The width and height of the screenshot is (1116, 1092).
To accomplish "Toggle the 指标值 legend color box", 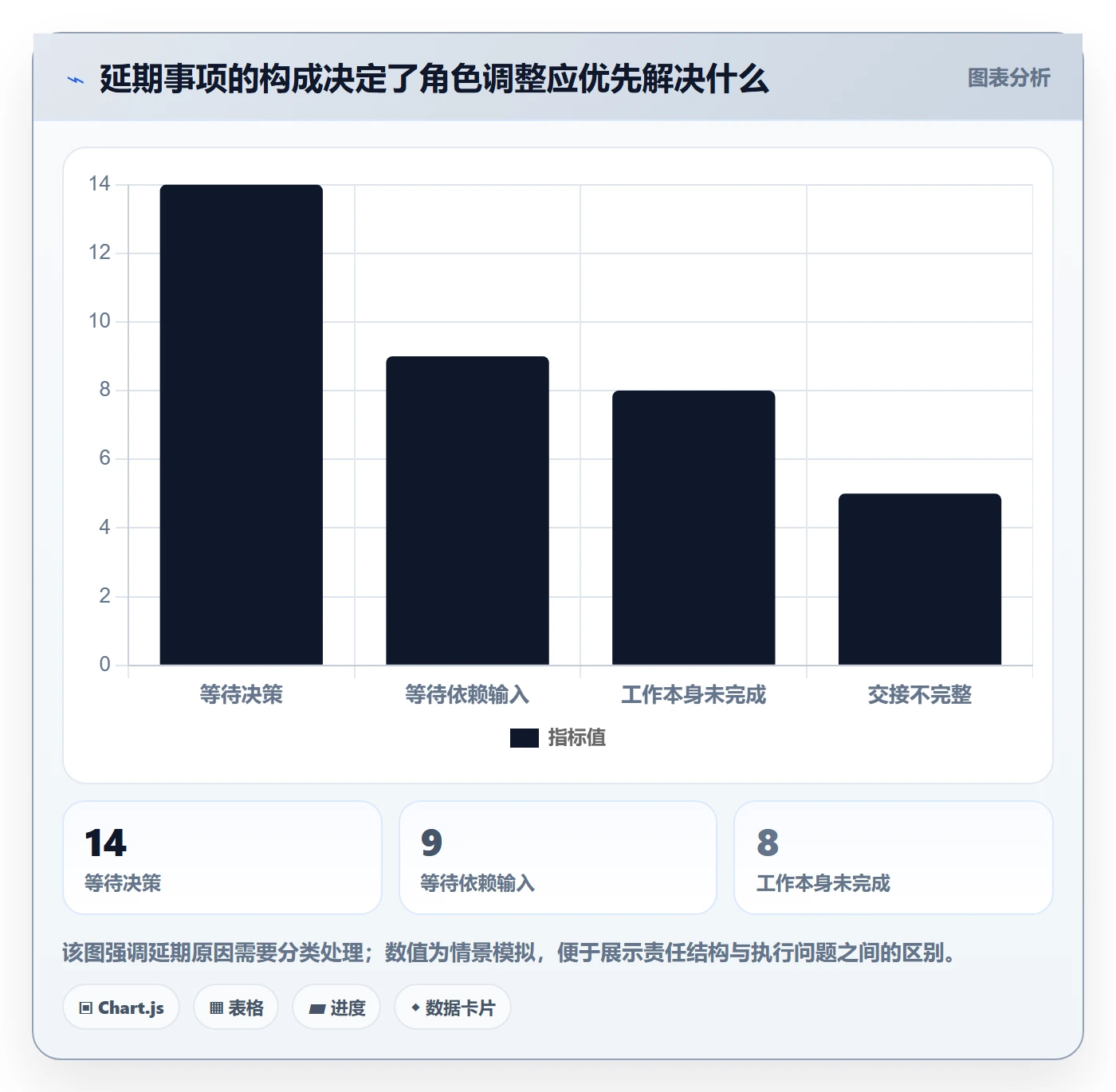I will pyautogui.click(x=525, y=738).
